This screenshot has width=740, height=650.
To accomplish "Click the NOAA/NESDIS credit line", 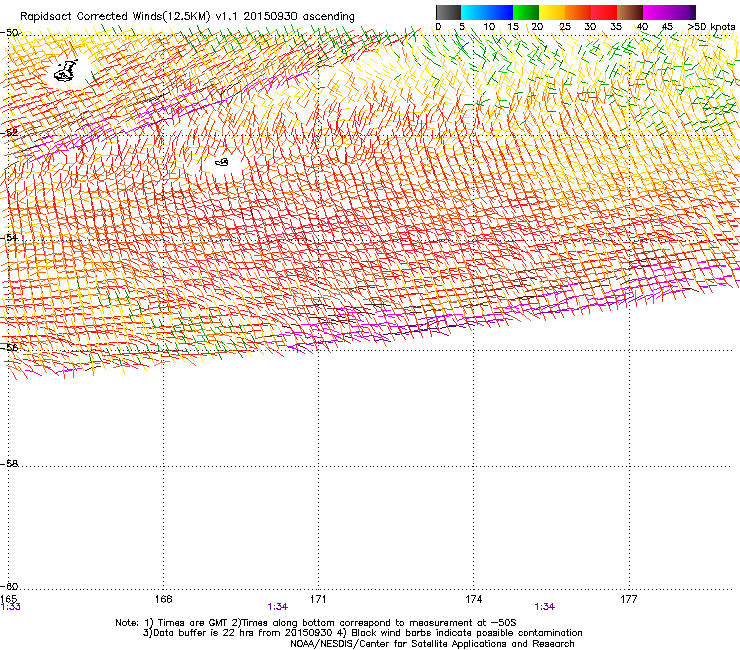I will [432, 644].
